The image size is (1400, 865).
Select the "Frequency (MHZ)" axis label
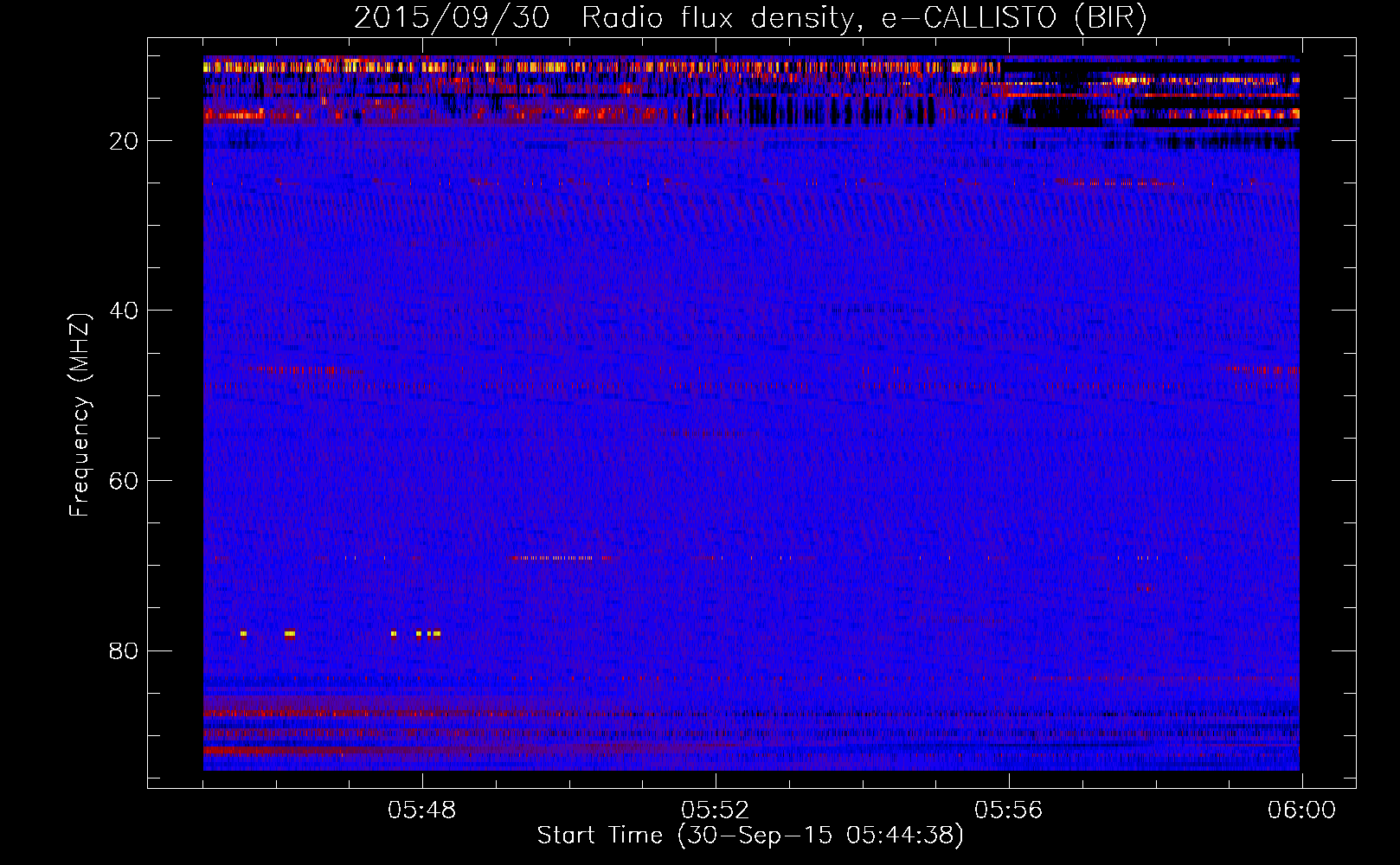(80, 415)
